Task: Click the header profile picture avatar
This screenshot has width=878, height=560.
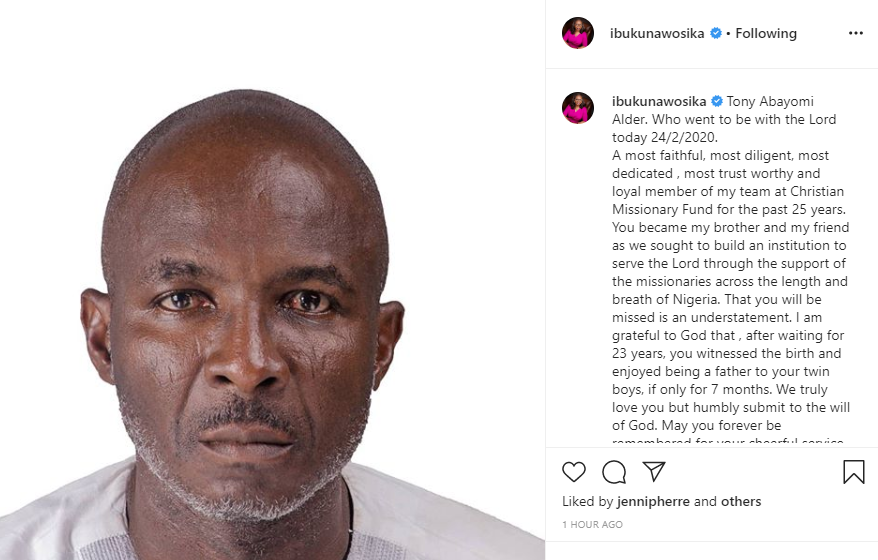Action: click(x=578, y=33)
